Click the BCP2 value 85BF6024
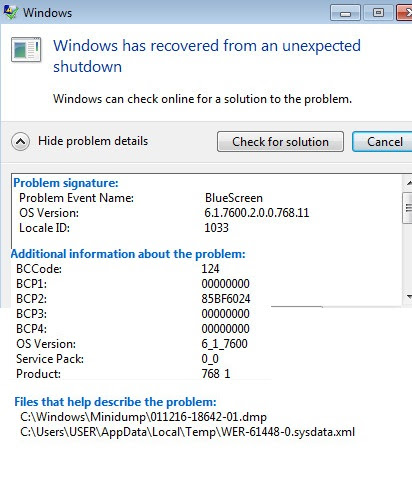Viewport: 412px width, 478px height. [x=226, y=299]
